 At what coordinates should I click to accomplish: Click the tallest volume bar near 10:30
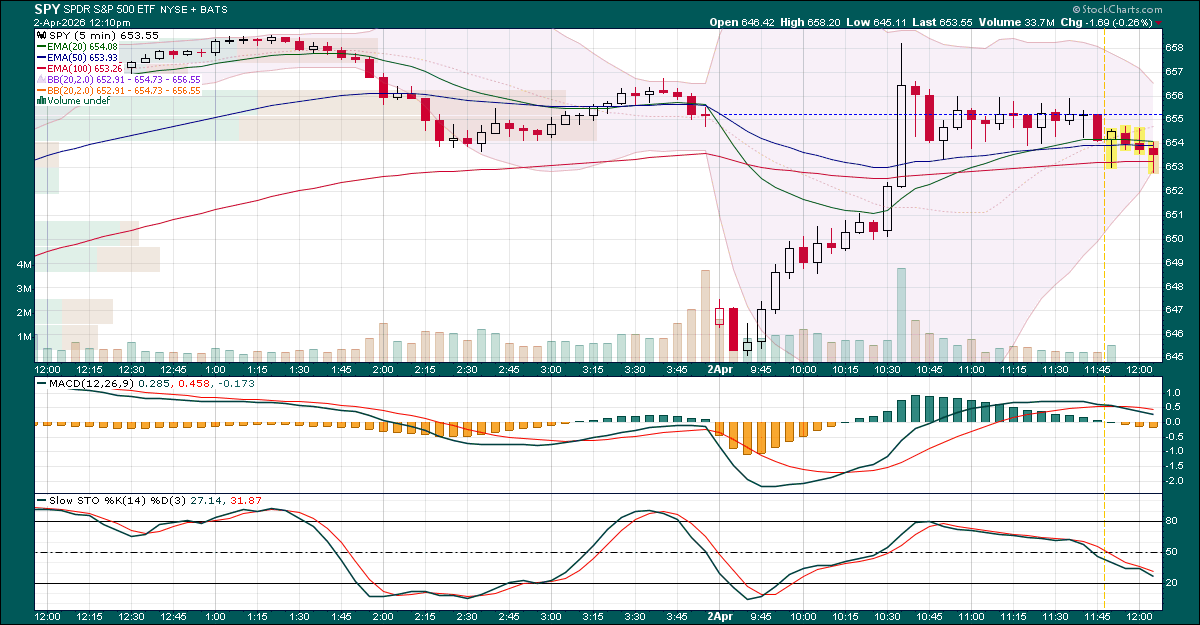pos(901,314)
